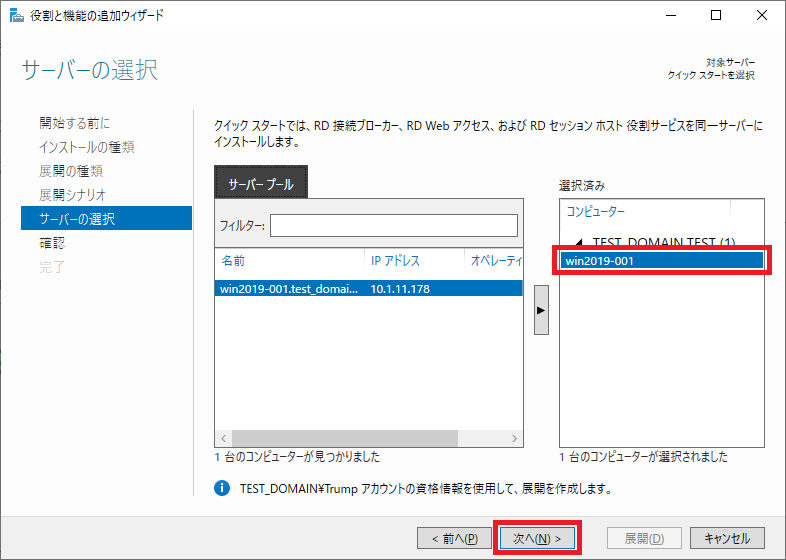Image resolution: width=786 pixels, height=560 pixels.
Task: Go to 開始する前に step
Action: click(75, 123)
